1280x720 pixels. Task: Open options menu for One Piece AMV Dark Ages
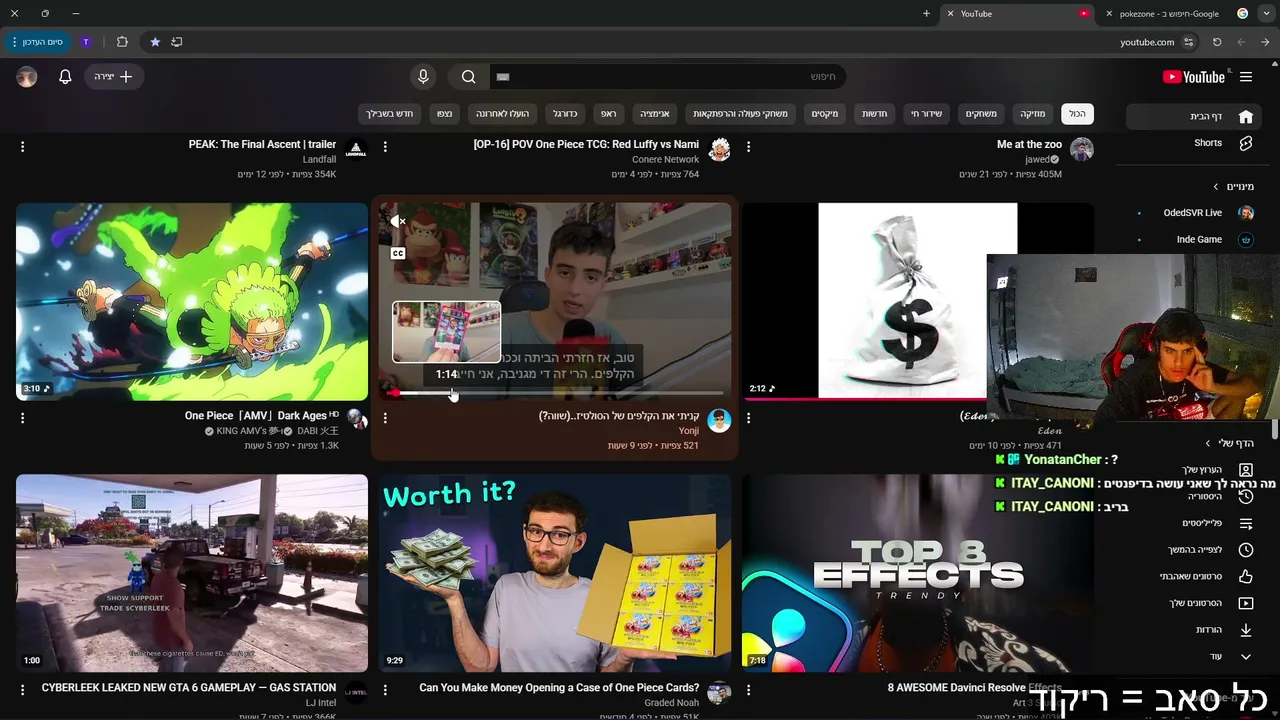click(x=22, y=418)
